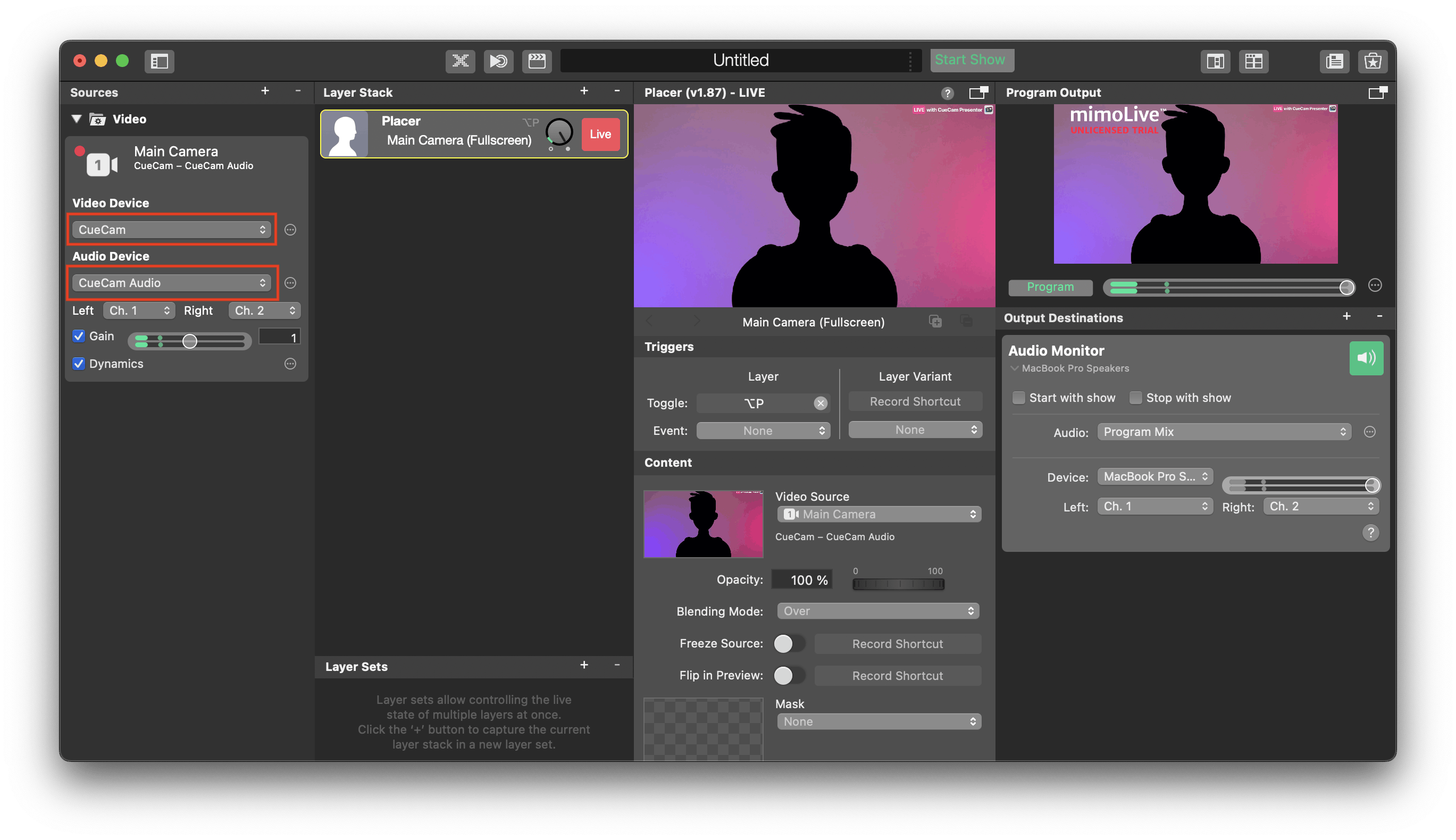Turn on the Freeze Source switch
1456x840 pixels.
coord(789,644)
